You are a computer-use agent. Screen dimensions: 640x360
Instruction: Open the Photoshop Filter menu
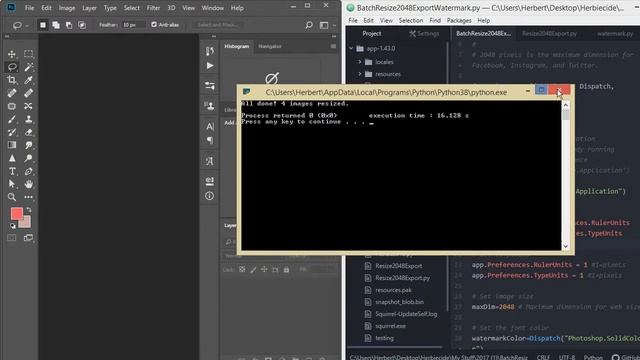point(153,8)
